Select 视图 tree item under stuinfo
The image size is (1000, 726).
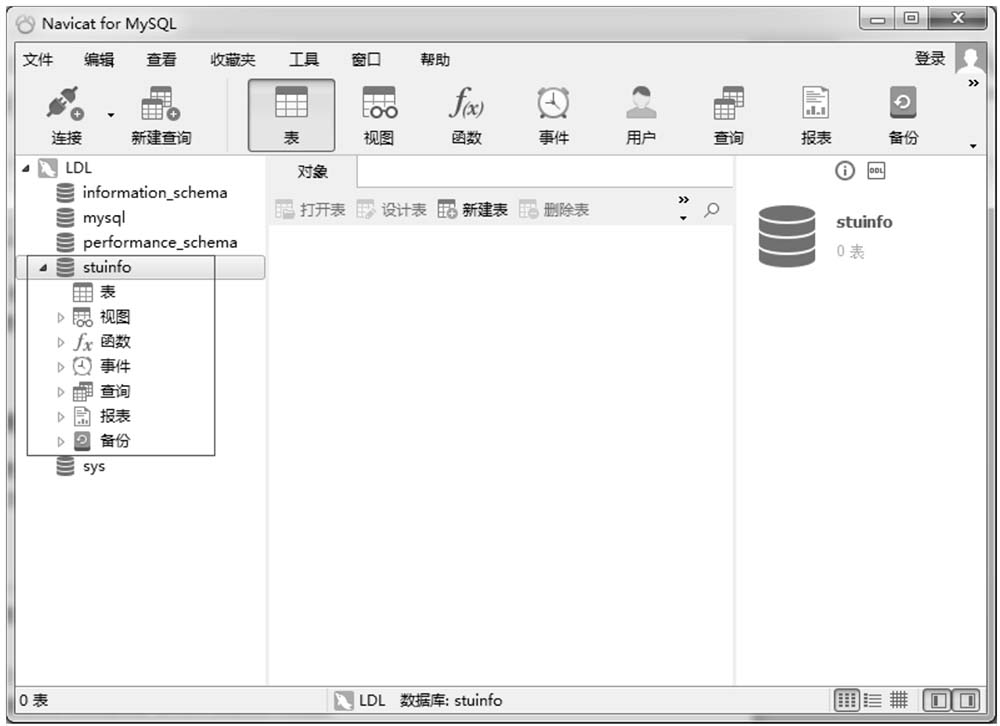(x=115, y=317)
